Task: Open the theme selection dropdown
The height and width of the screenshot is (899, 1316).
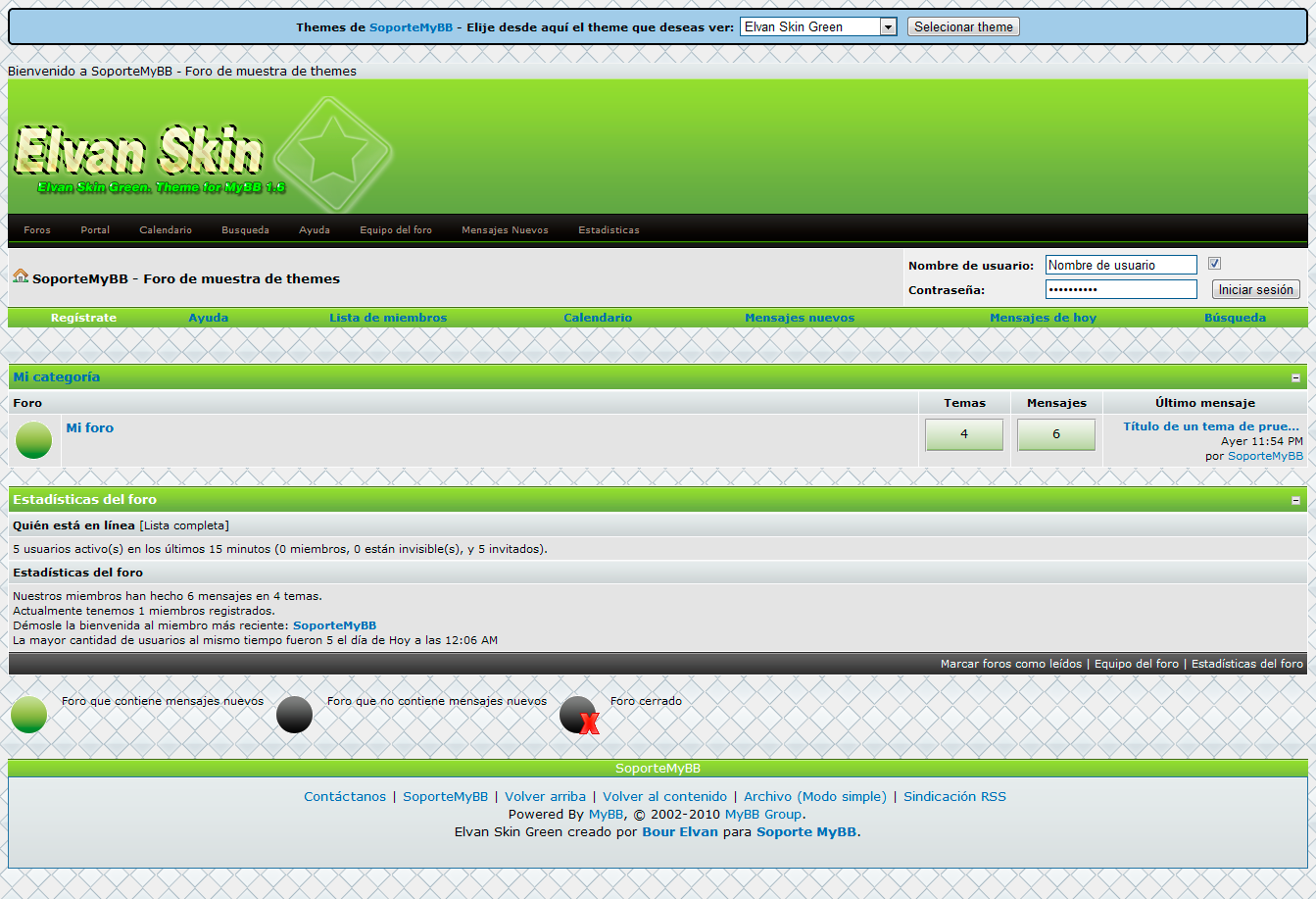Action: (818, 27)
